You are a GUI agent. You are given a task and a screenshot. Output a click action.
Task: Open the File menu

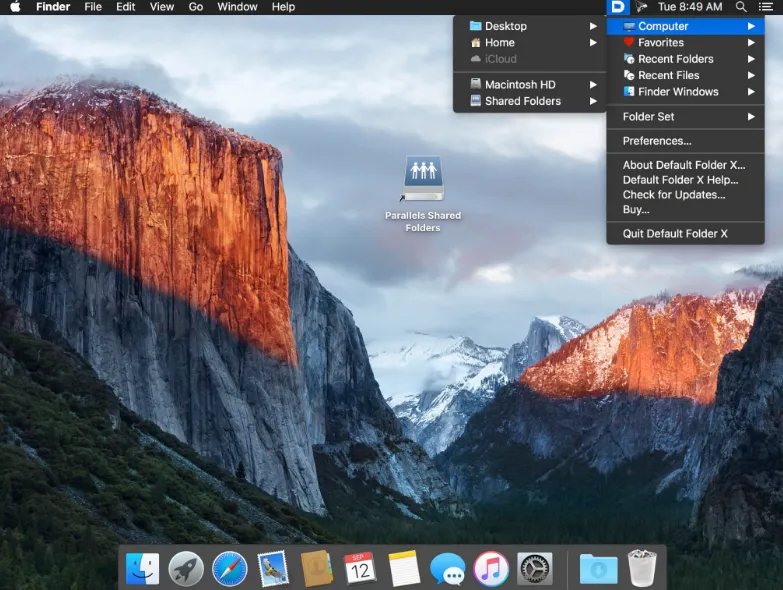tap(93, 7)
